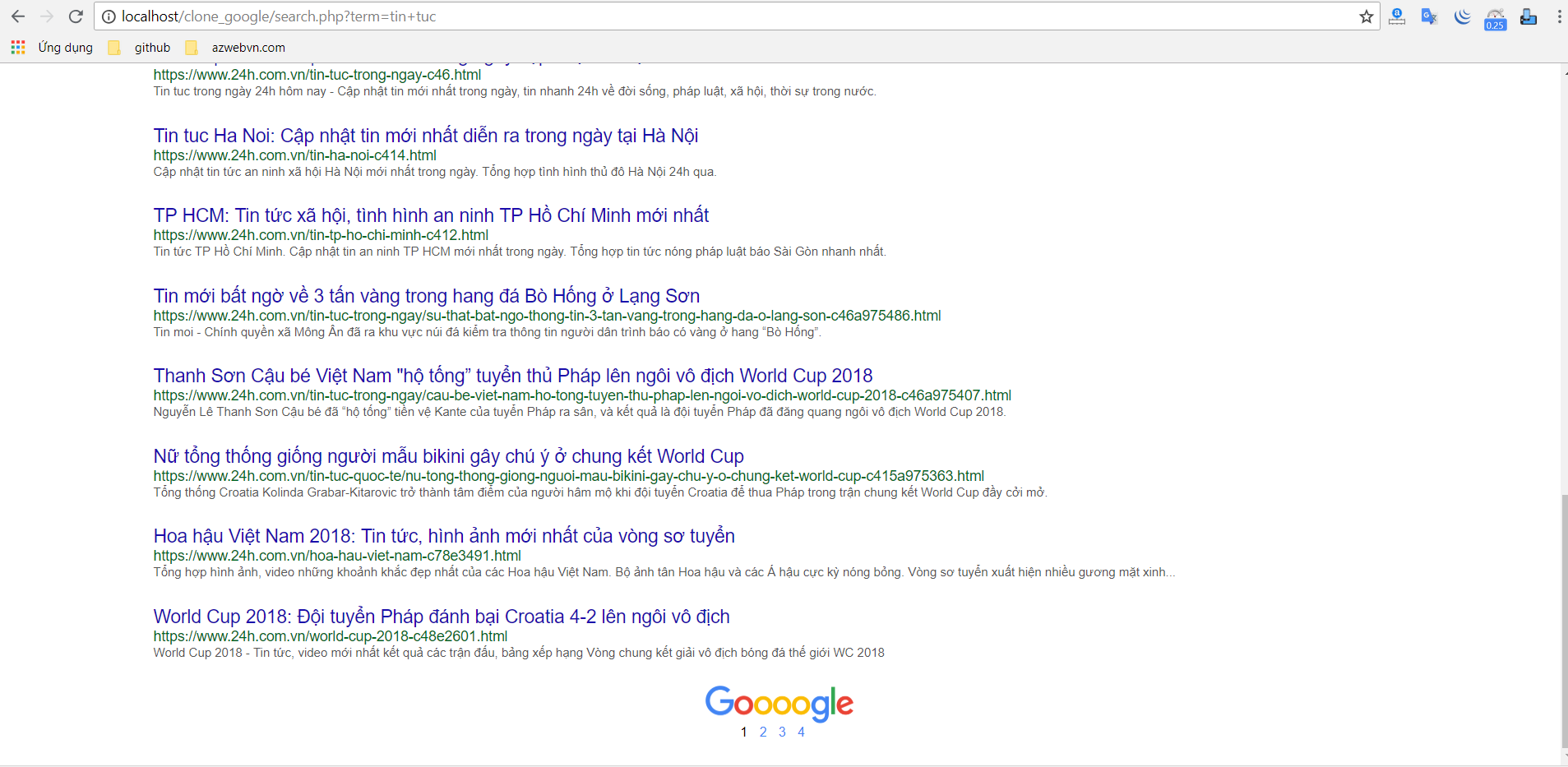Click snippet starting 'Tin tức TP Hồ Chí Minh'
Viewport: 1568px width, 767px height.
click(x=520, y=252)
